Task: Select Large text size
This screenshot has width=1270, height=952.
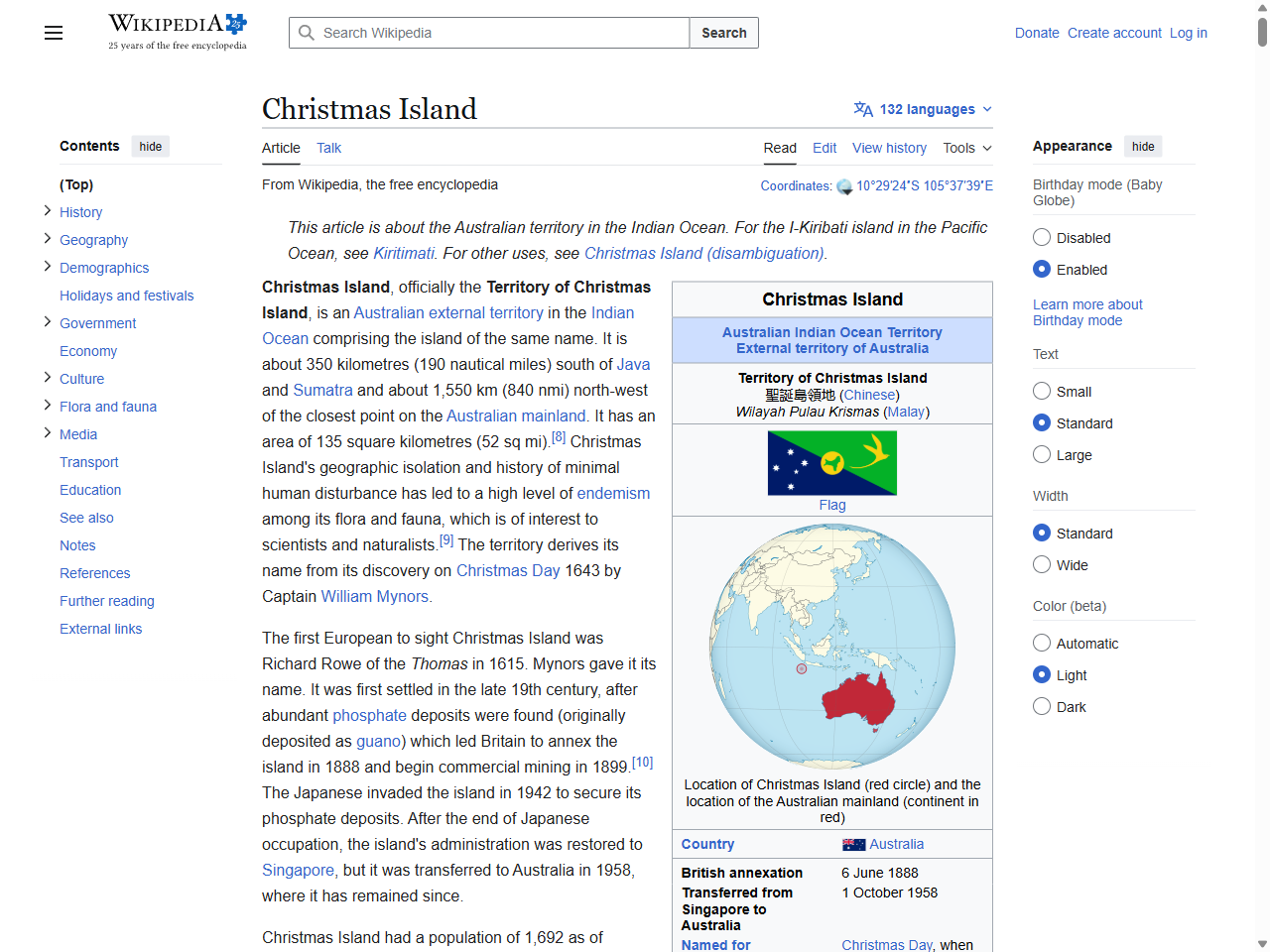Action: point(1042,454)
